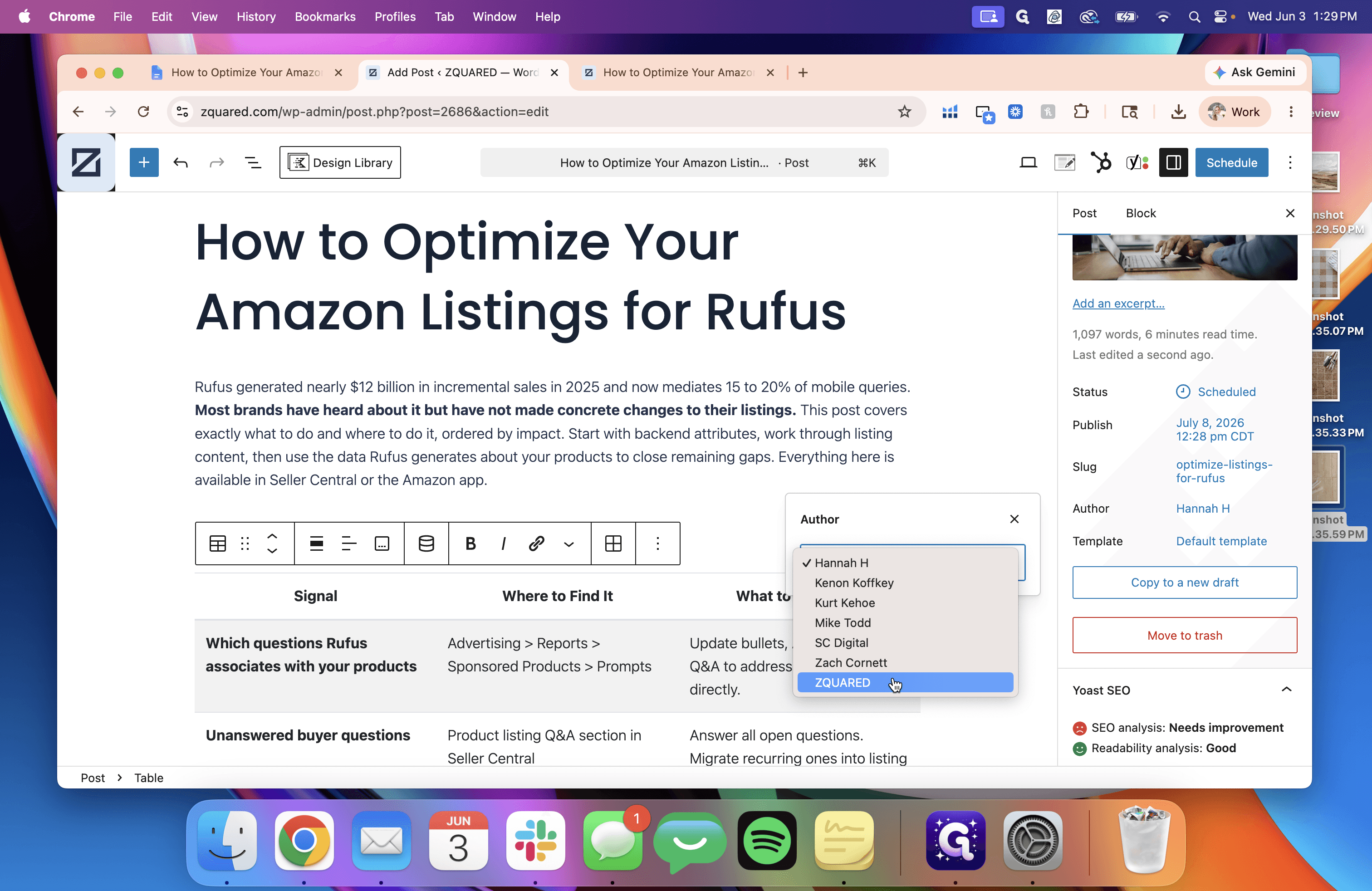Close the settings sidebar
This screenshot has width=1372, height=891.
click(x=1290, y=213)
